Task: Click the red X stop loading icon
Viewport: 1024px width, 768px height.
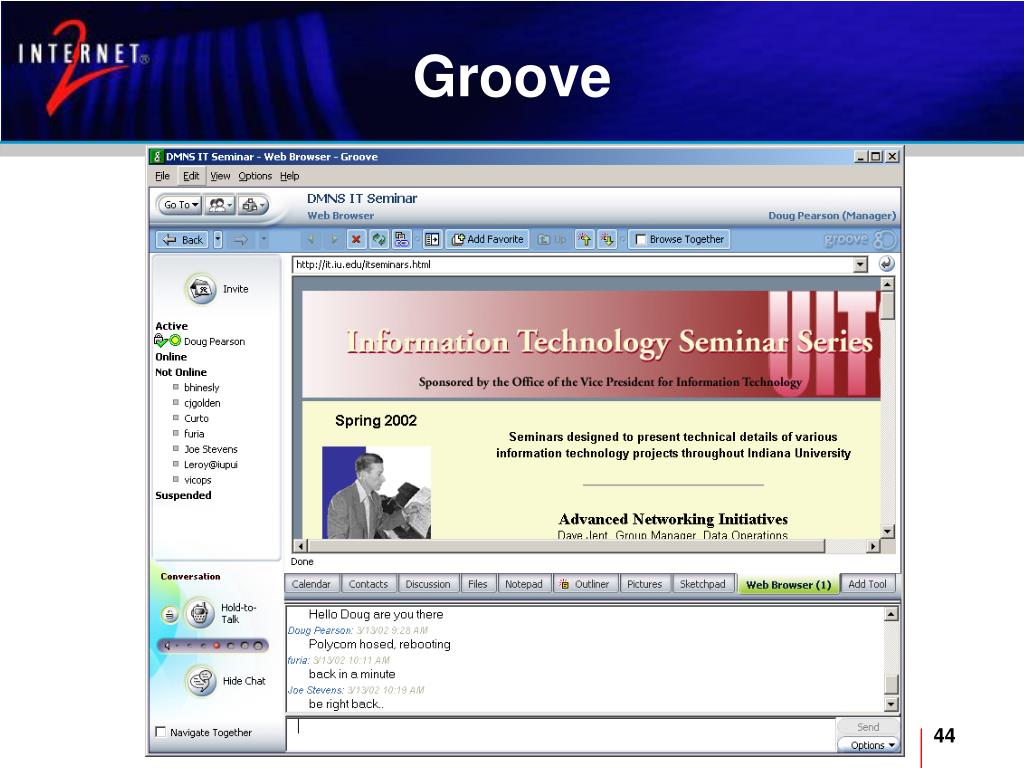Action: coord(356,240)
